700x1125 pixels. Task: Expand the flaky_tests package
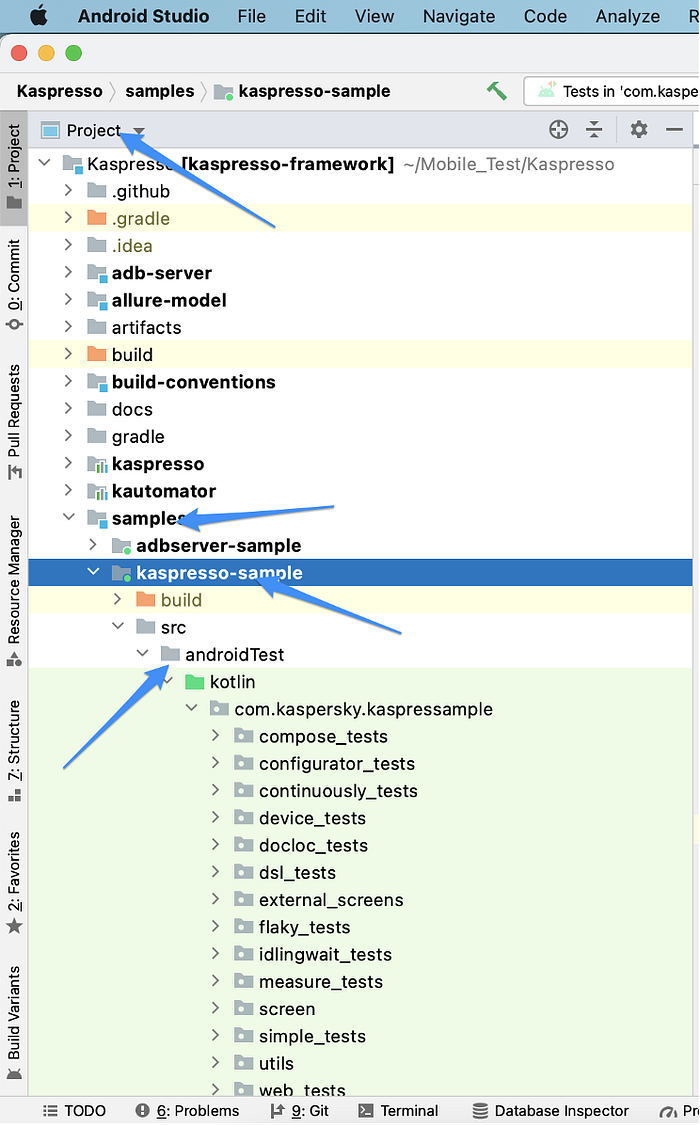click(215, 926)
